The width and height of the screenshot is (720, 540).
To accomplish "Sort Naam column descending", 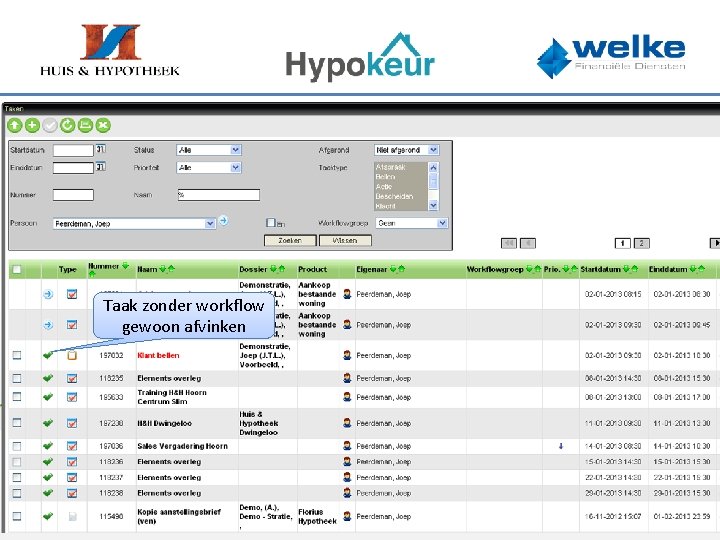I will pos(162,269).
